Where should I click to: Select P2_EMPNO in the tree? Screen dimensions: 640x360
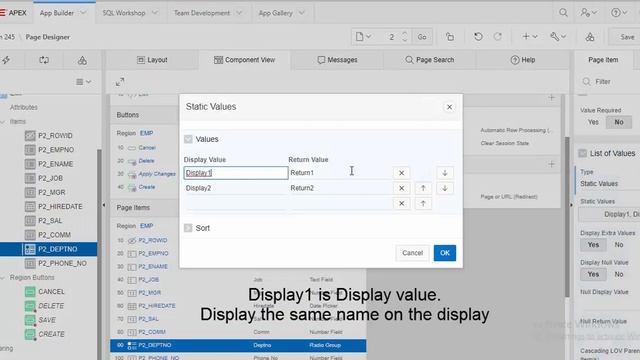click(56, 150)
